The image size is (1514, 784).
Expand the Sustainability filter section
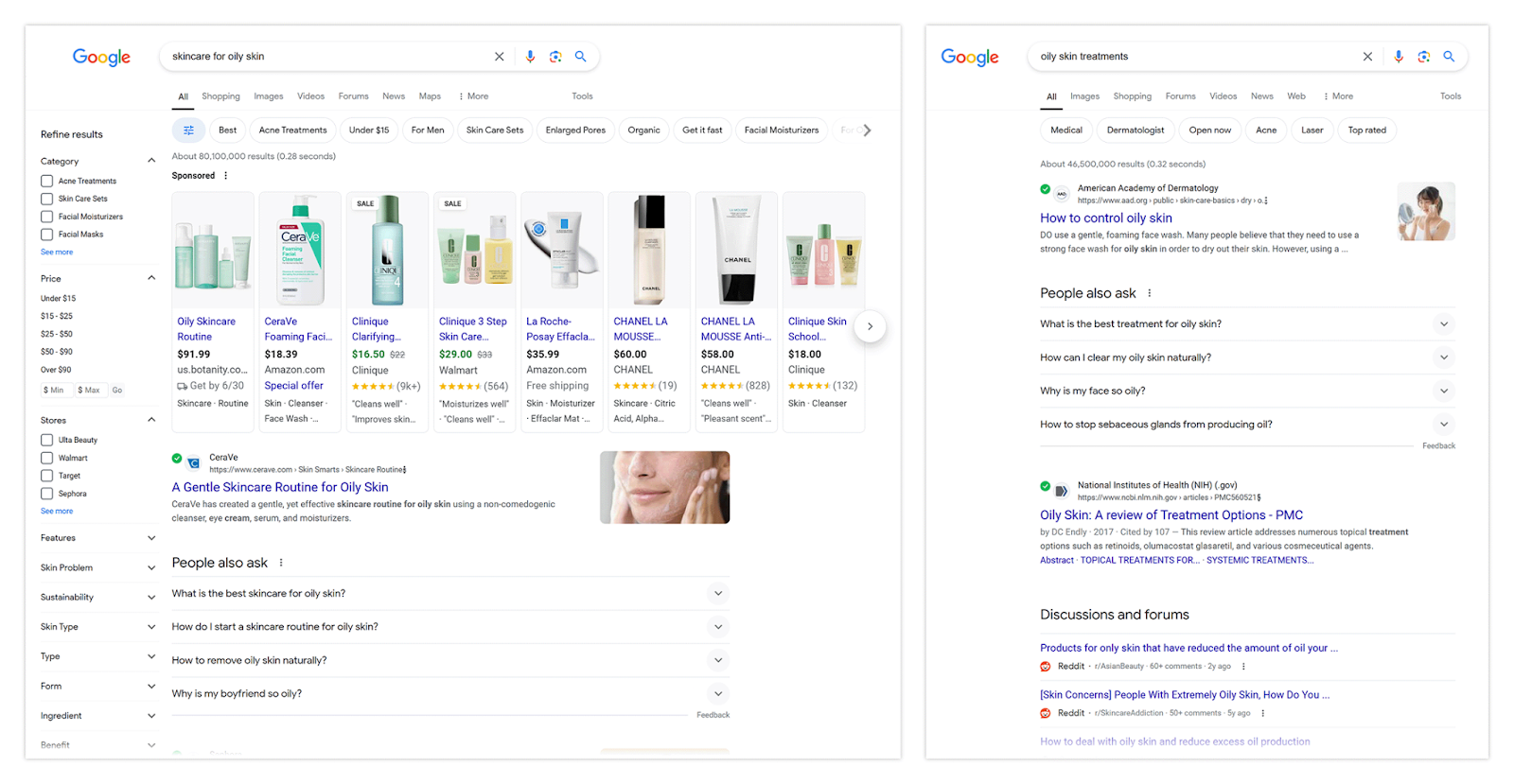coord(151,598)
